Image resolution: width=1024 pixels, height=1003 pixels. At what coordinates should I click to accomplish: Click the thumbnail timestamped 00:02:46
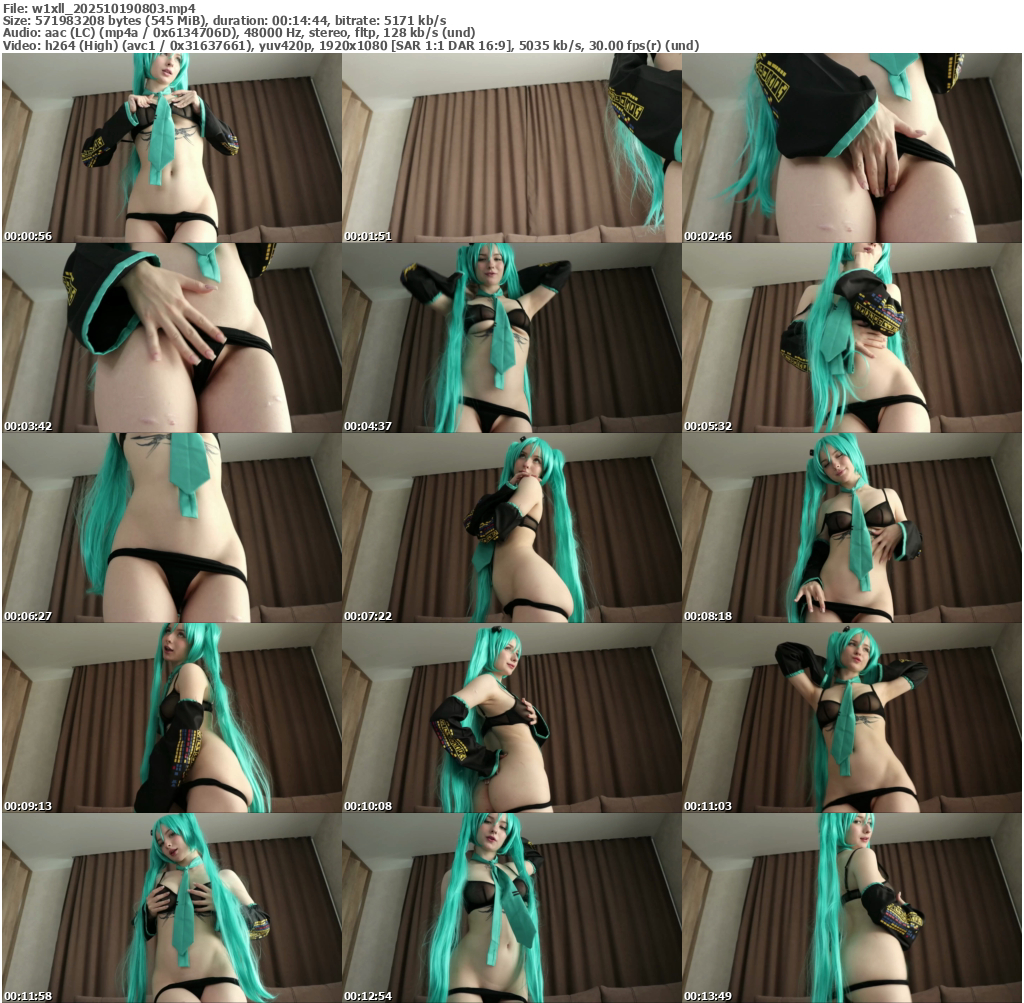pyautogui.click(x=851, y=148)
